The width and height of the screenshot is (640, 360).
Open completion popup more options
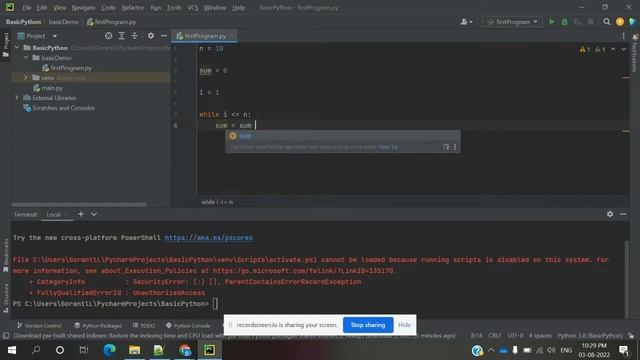pos(455,147)
